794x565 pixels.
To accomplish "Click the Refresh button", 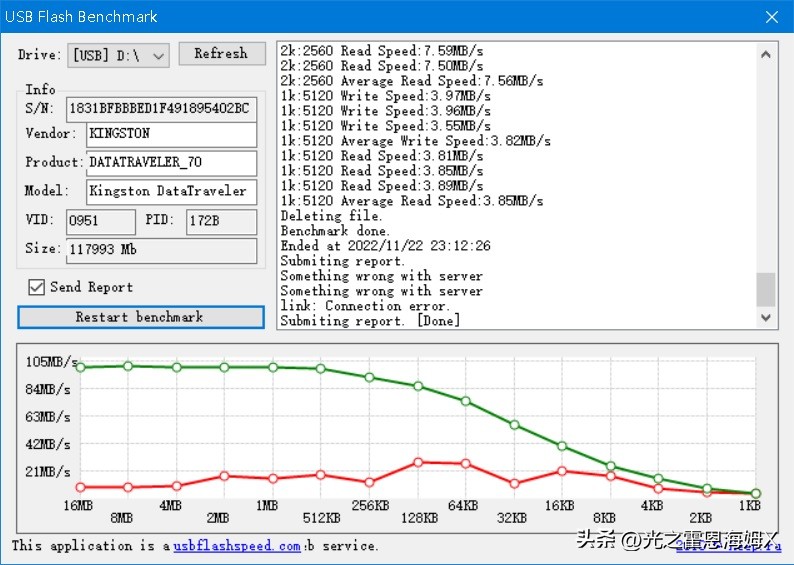I will point(221,54).
